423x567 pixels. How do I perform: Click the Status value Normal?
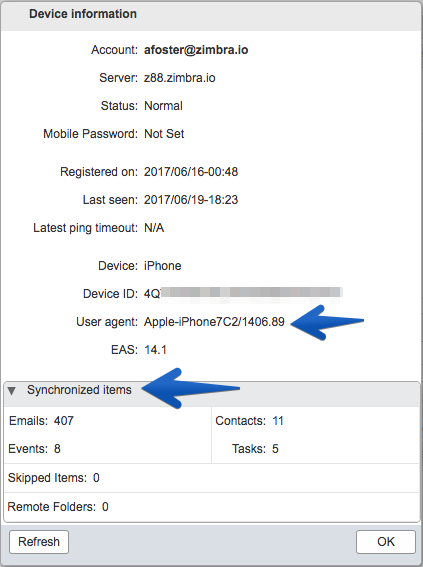(x=163, y=106)
